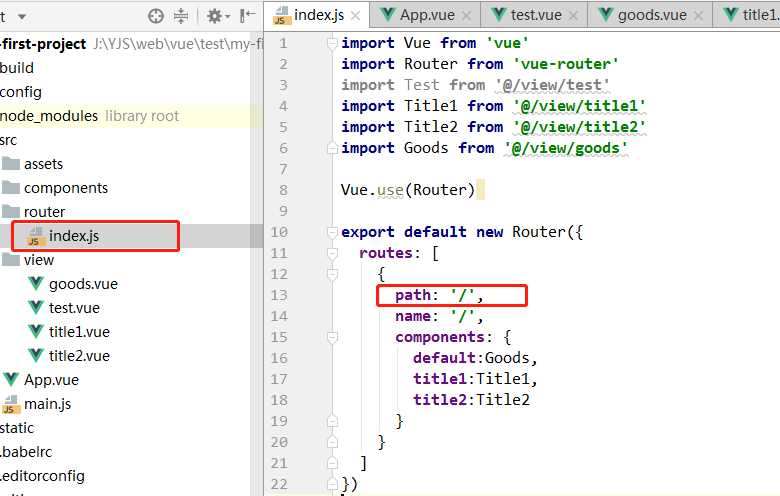Collapse the routes array fold on line 11
The image size is (780, 496).
click(332, 253)
